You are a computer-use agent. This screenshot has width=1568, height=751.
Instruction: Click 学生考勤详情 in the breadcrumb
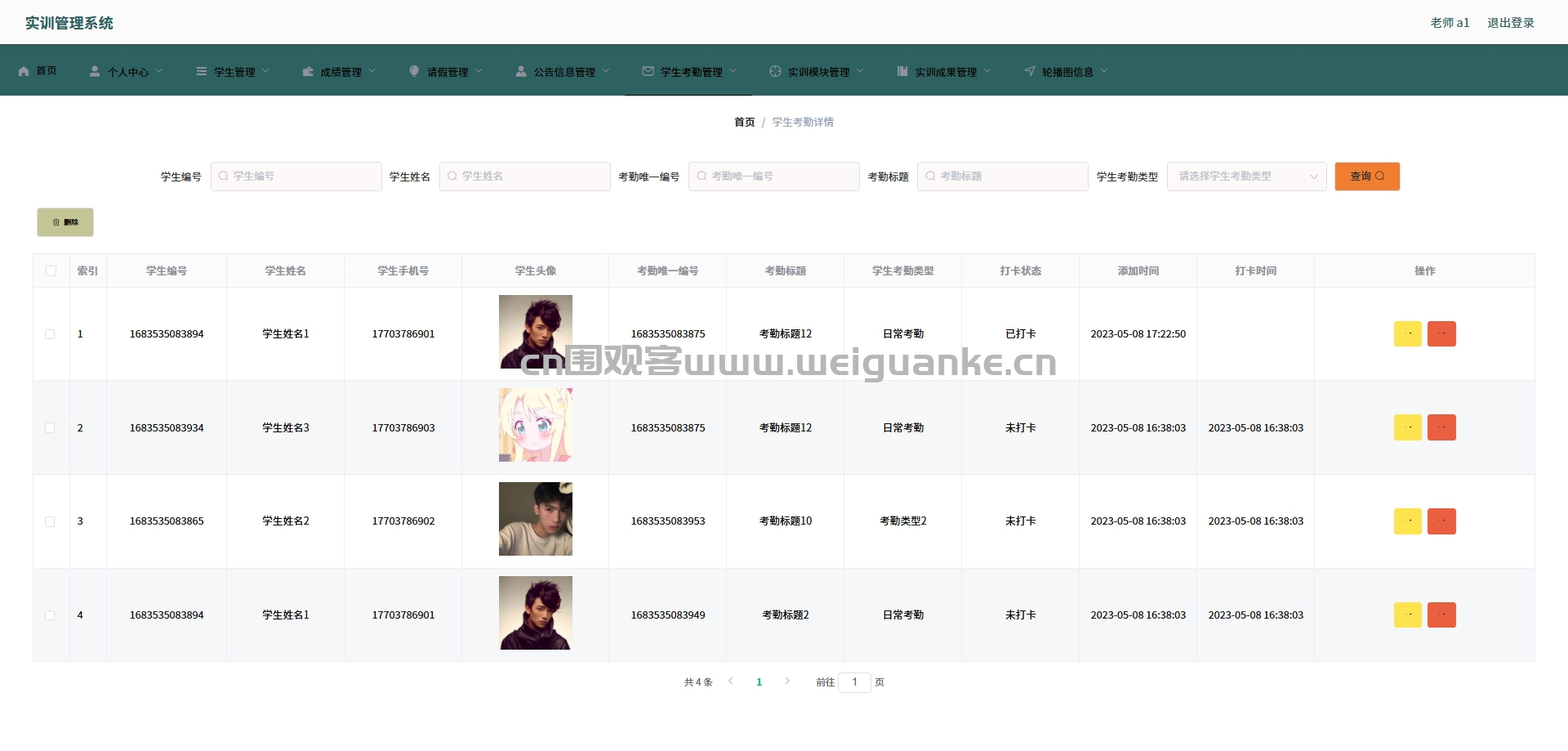click(803, 122)
